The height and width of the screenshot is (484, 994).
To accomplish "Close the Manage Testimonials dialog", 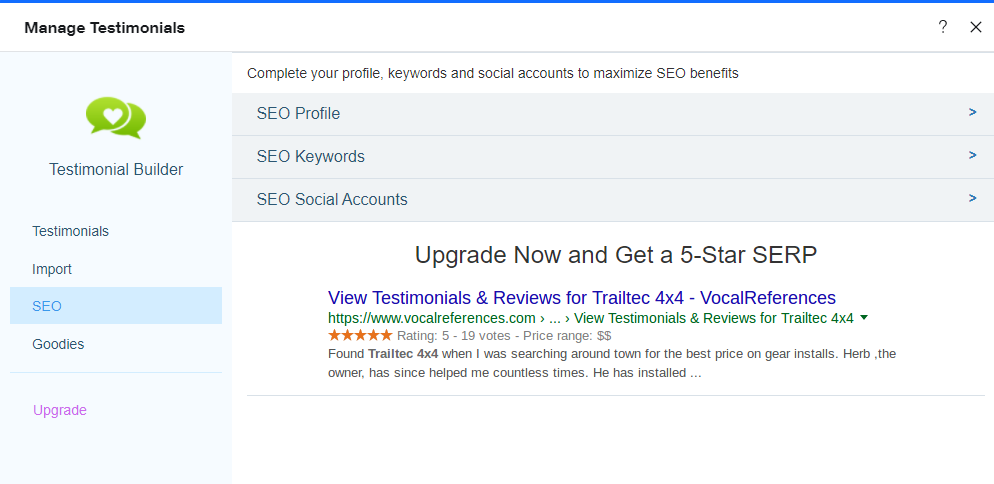I will (976, 27).
